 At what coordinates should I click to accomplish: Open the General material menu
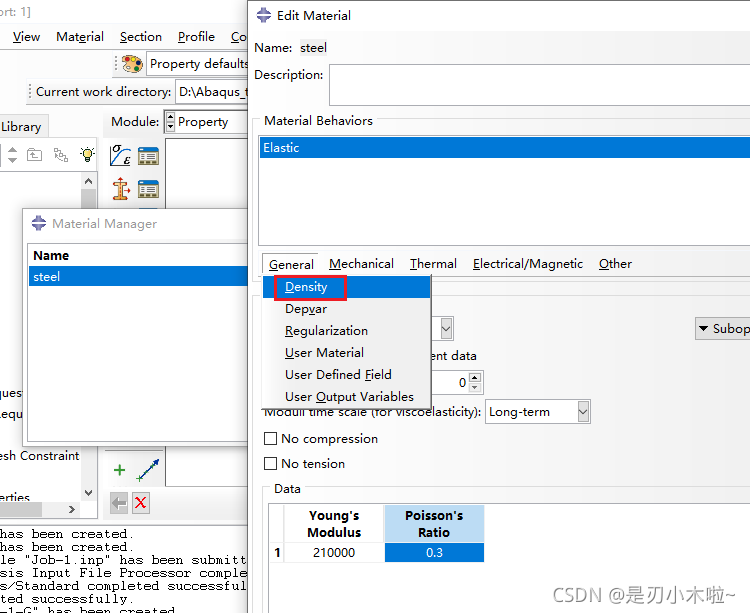click(x=291, y=264)
